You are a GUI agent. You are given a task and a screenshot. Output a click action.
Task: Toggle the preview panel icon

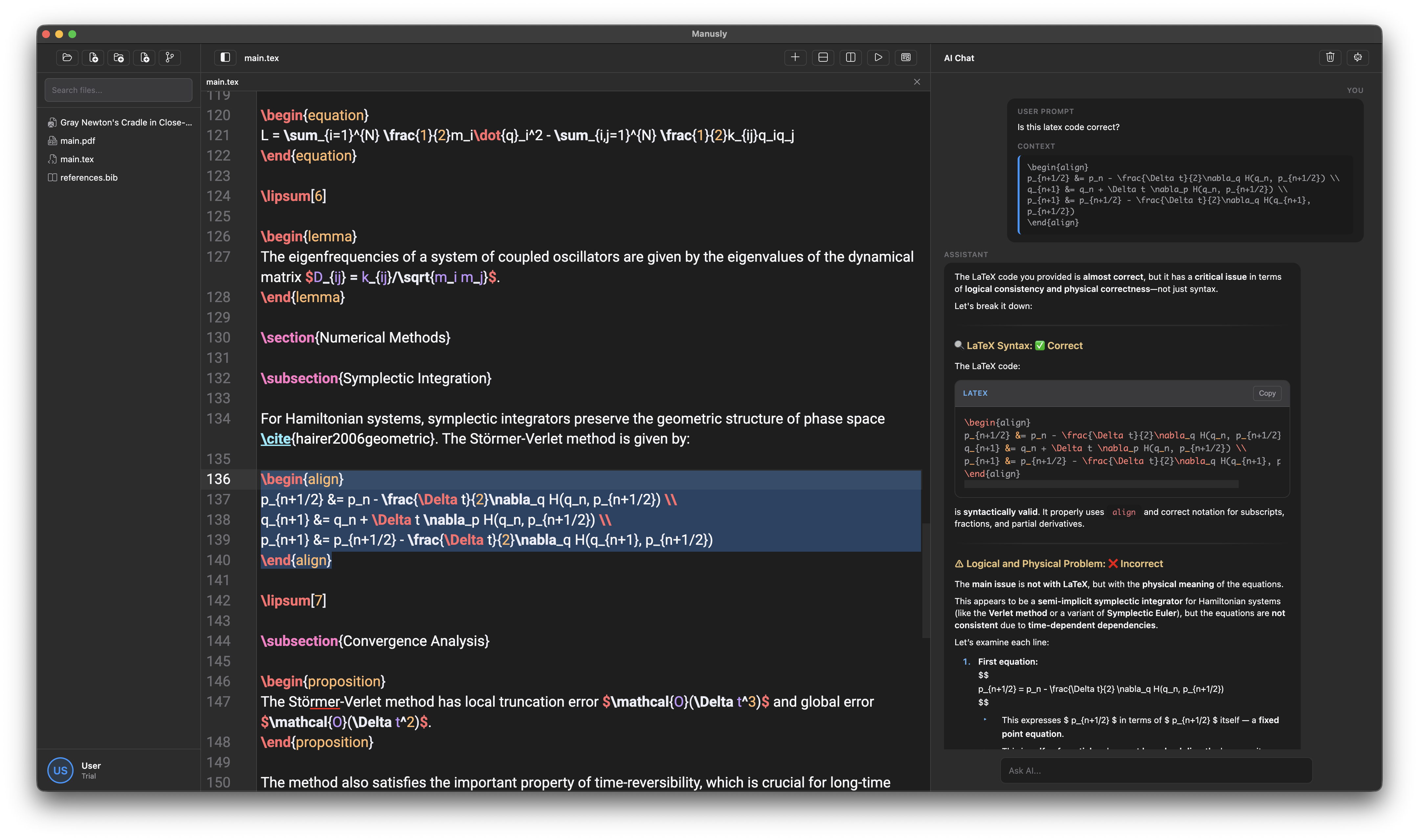tap(906, 57)
